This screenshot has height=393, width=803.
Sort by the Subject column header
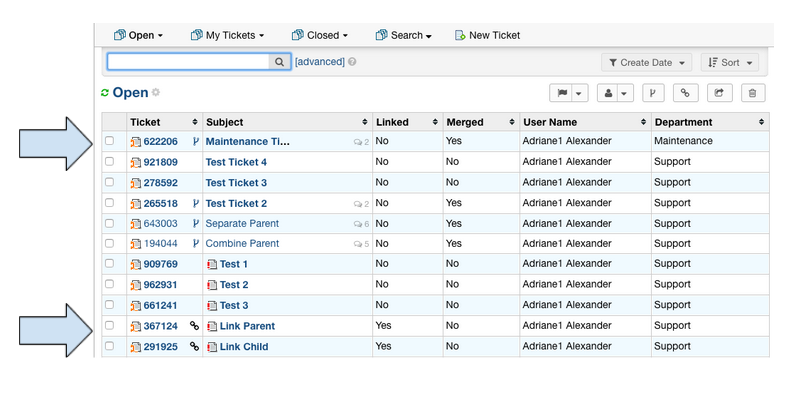287,122
